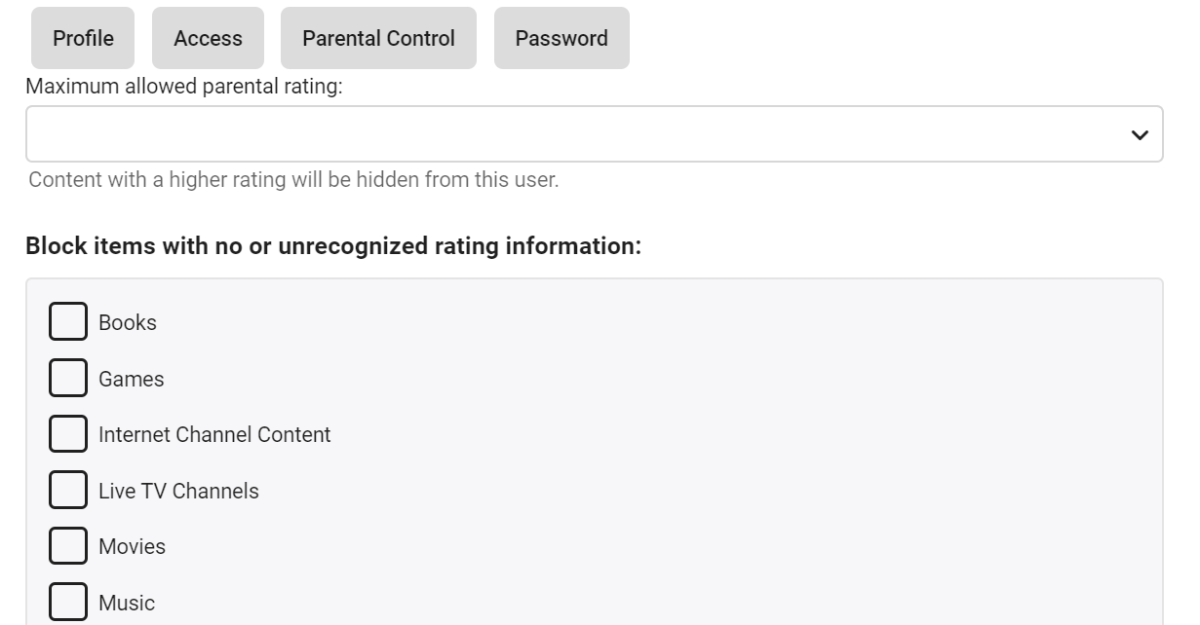Go to the Password tab
Screen dimensions: 1200x625
pyautogui.click(x=561, y=39)
